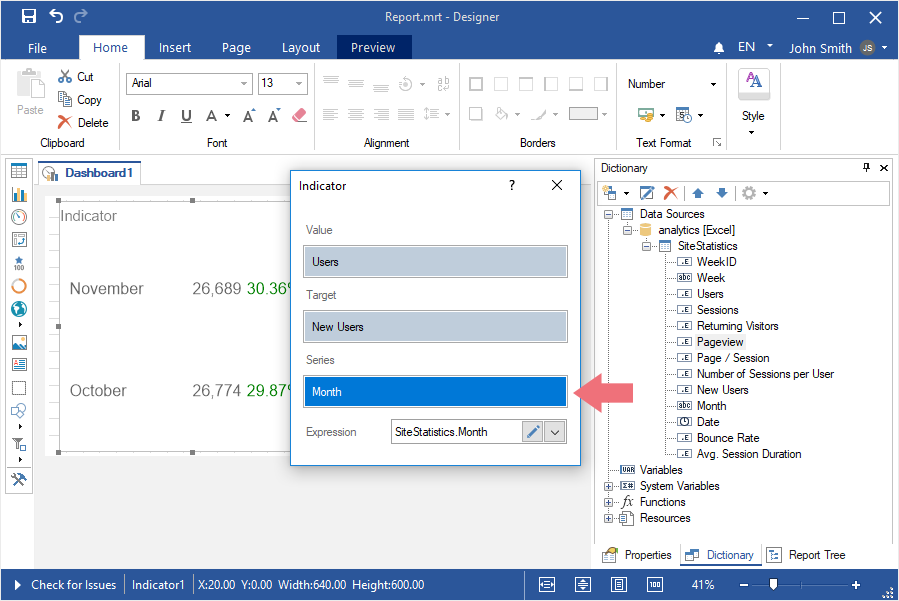Click the zoom slider handle in status bar

773,585
